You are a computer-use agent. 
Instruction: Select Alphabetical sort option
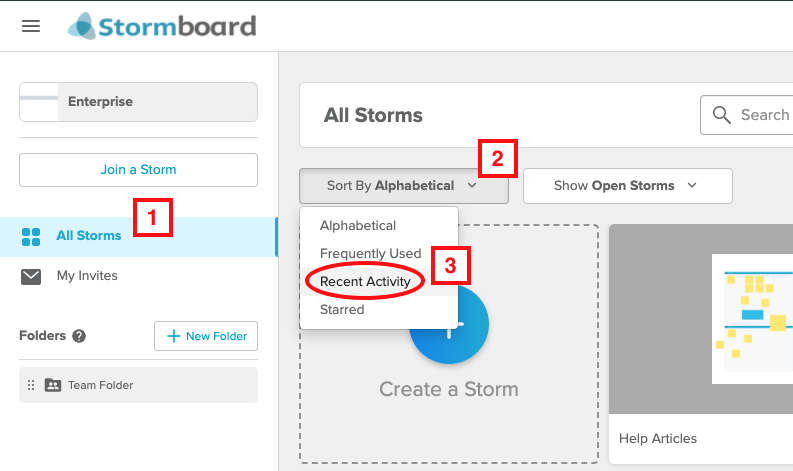pos(358,226)
